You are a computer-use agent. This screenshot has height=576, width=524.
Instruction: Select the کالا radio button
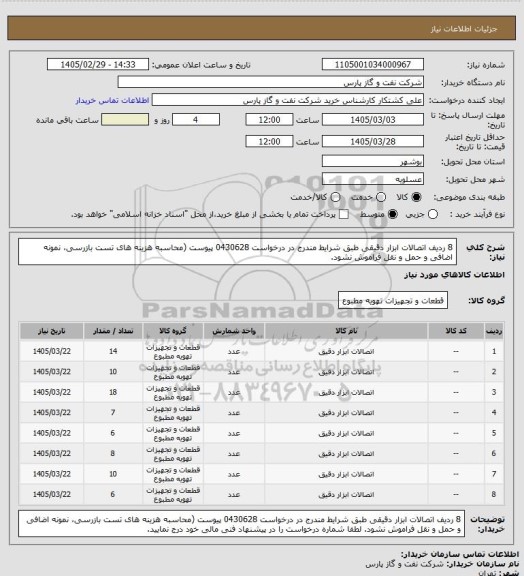(416, 197)
